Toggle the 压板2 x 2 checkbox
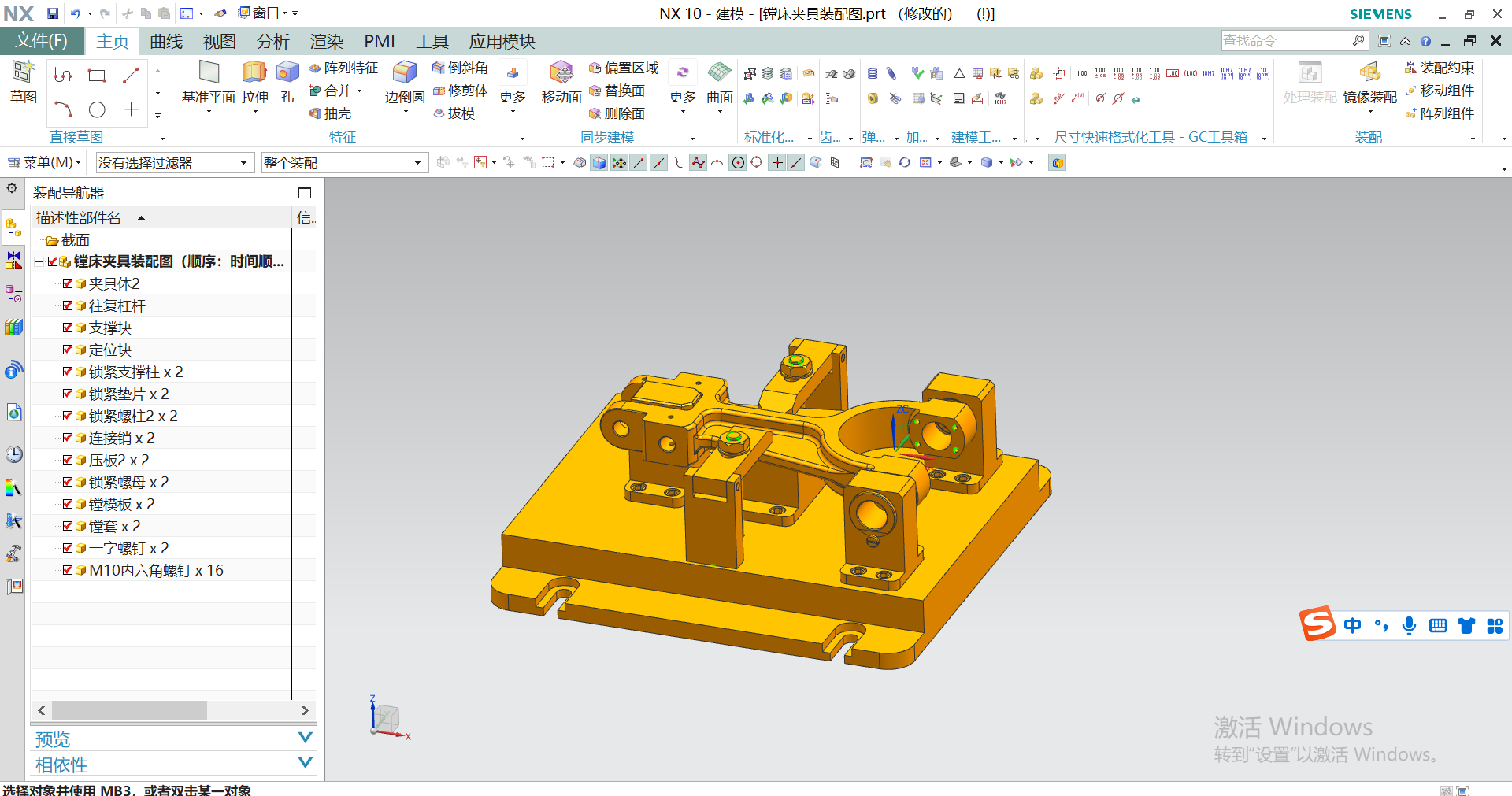Viewport: 1512px width, 796px height. click(x=68, y=460)
